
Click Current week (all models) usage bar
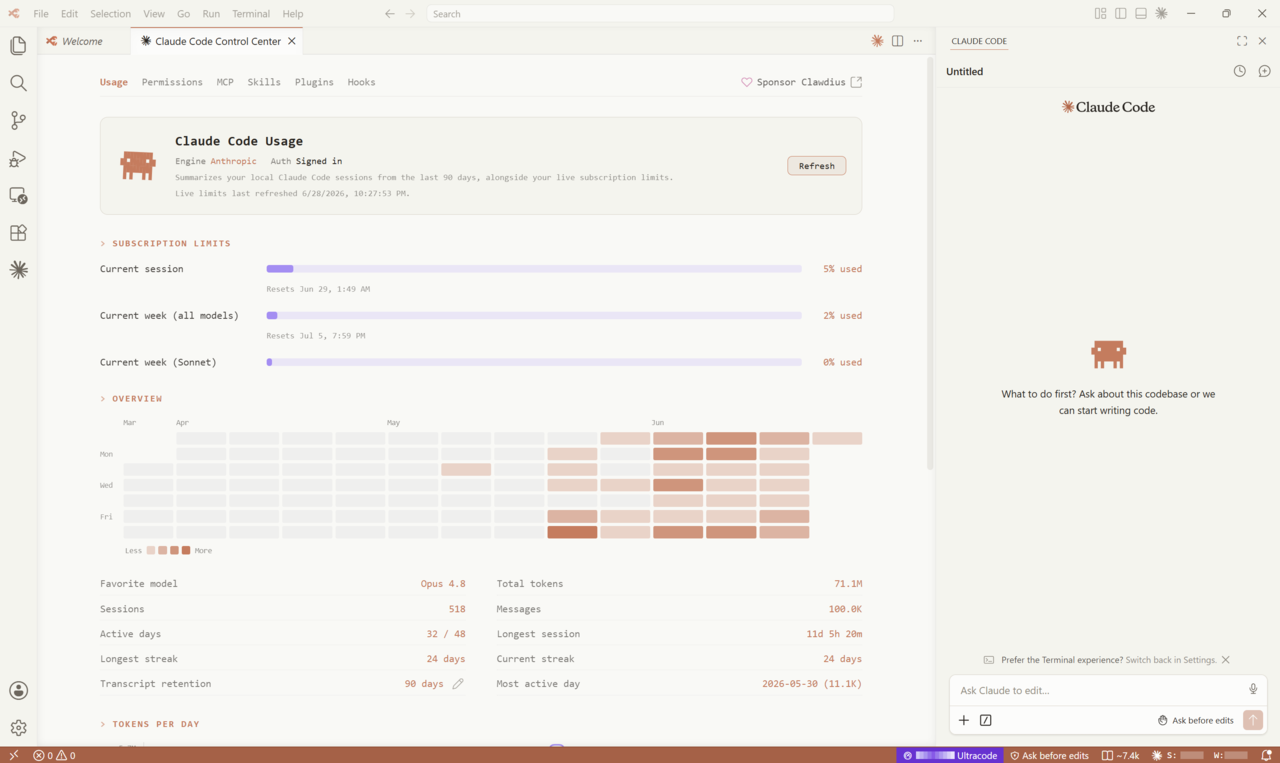(534, 315)
